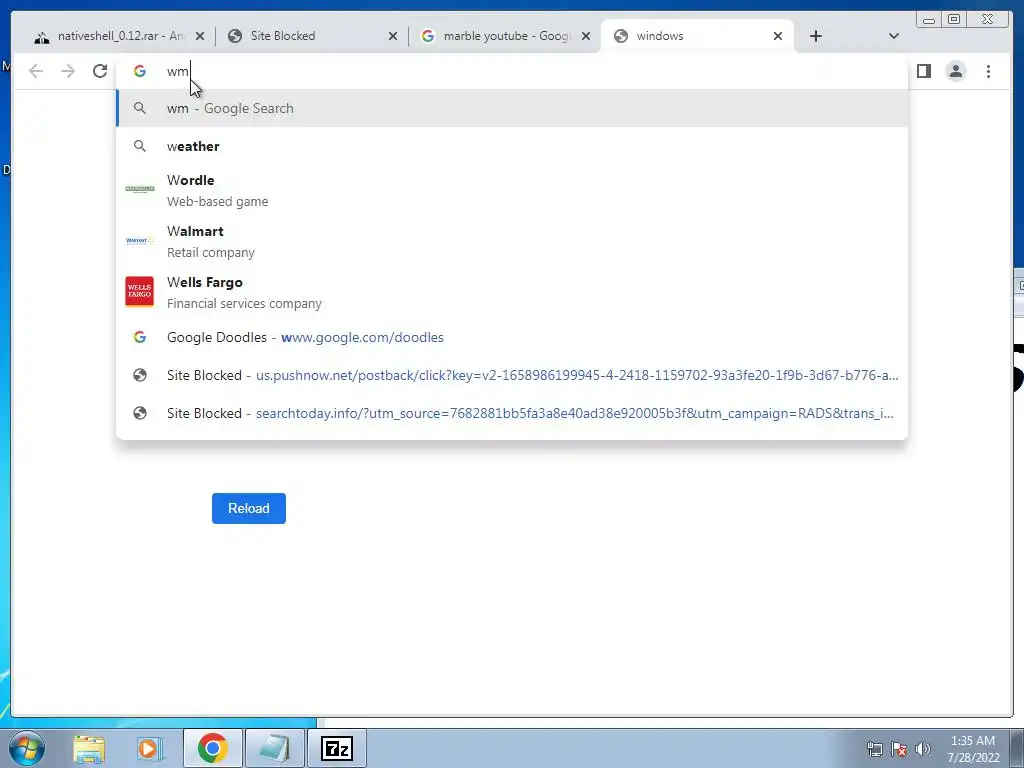Reload the page with the toolbar refresh icon
Viewport: 1024px width, 768px height.
[x=100, y=71]
